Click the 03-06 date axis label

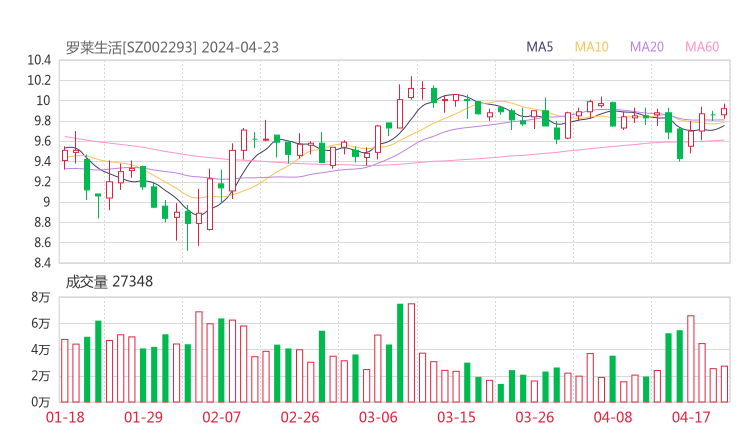coord(378,417)
